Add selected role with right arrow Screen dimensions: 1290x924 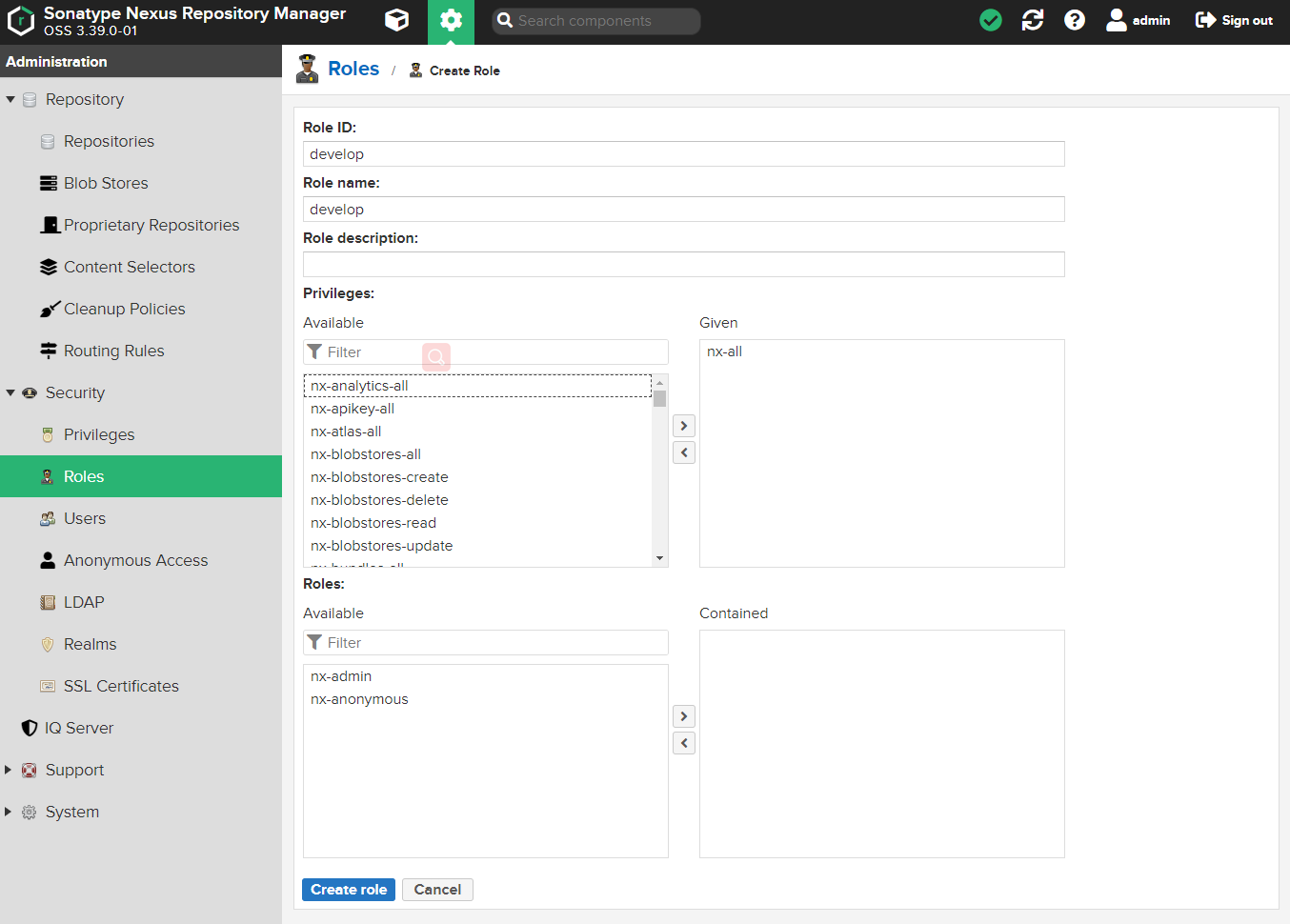(684, 716)
